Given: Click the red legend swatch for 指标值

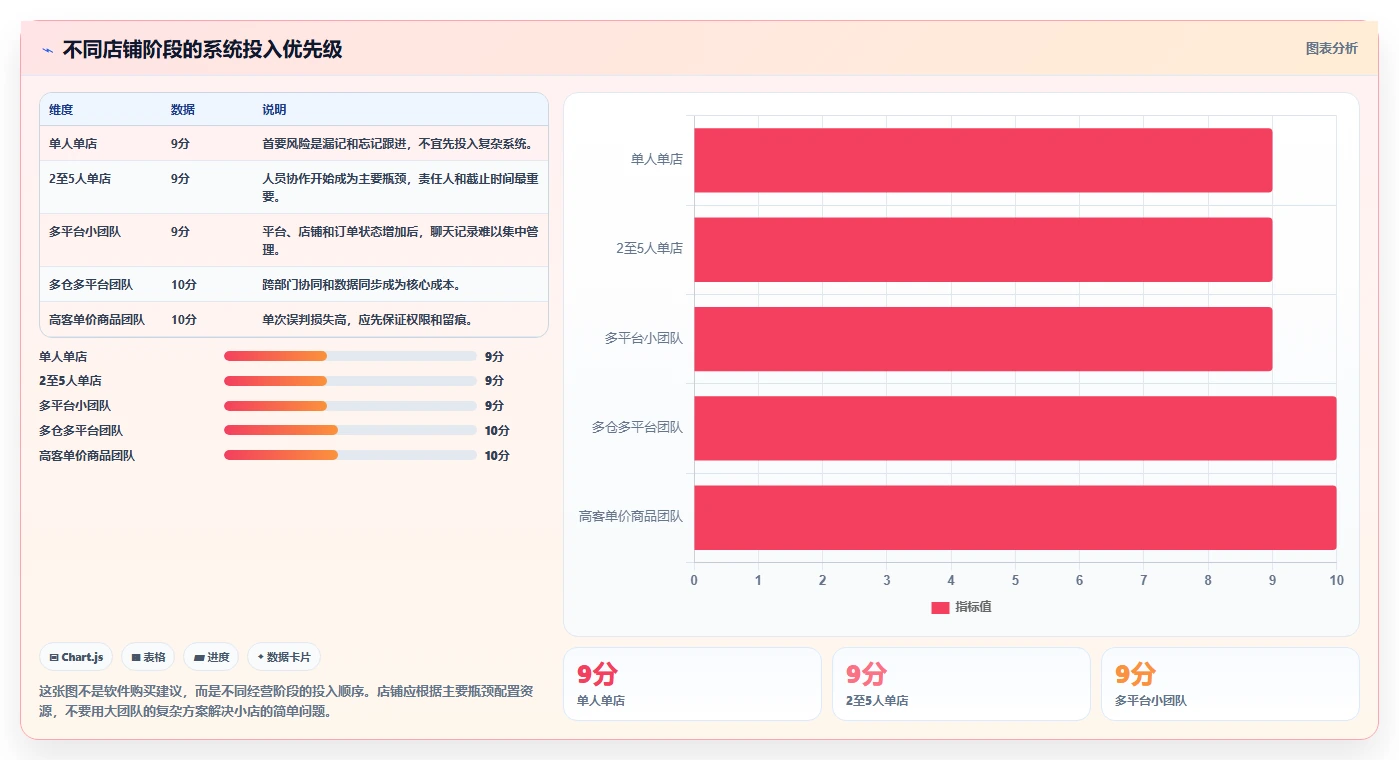Looking at the screenshot, I should click(940, 607).
